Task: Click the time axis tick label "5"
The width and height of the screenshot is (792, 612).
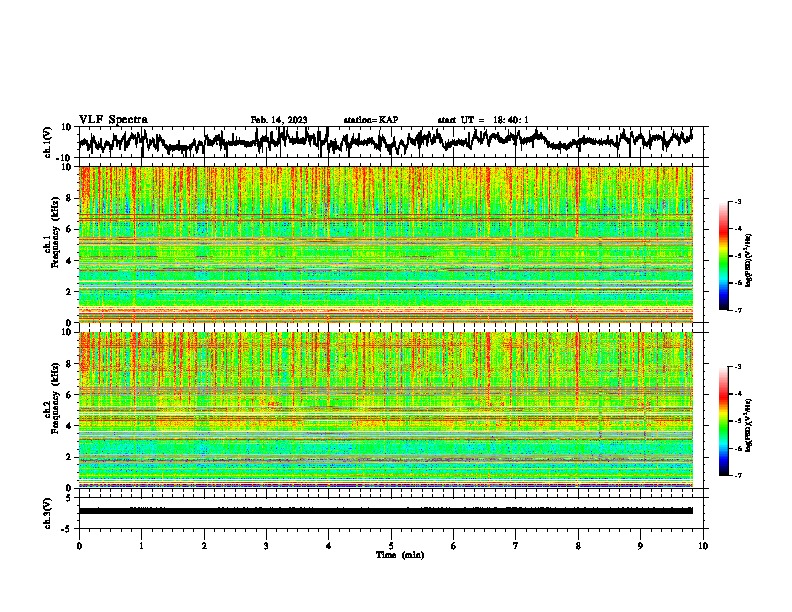Action: click(x=391, y=546)
